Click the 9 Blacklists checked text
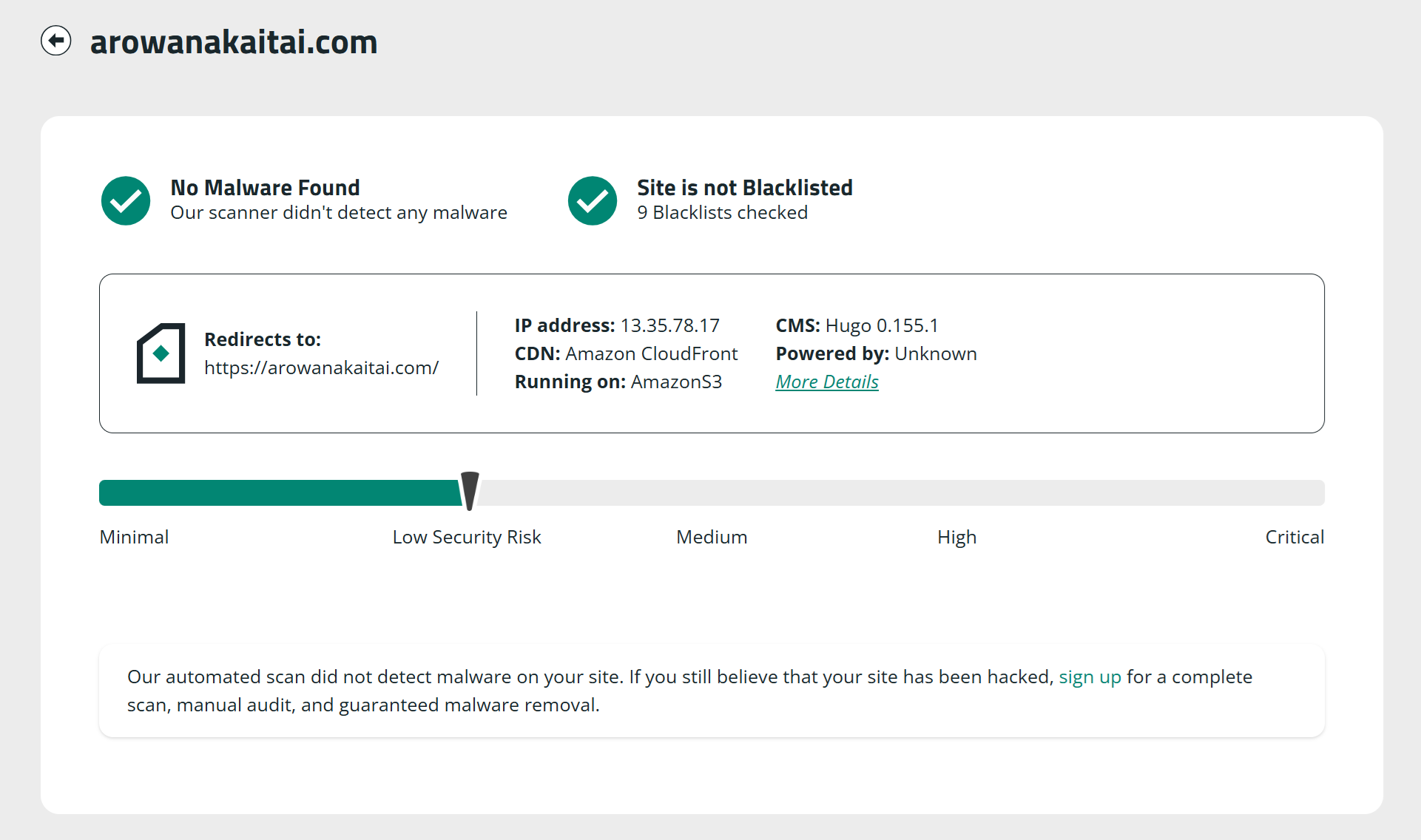This screenshot has height=840, width=1421. pos(722,212)
